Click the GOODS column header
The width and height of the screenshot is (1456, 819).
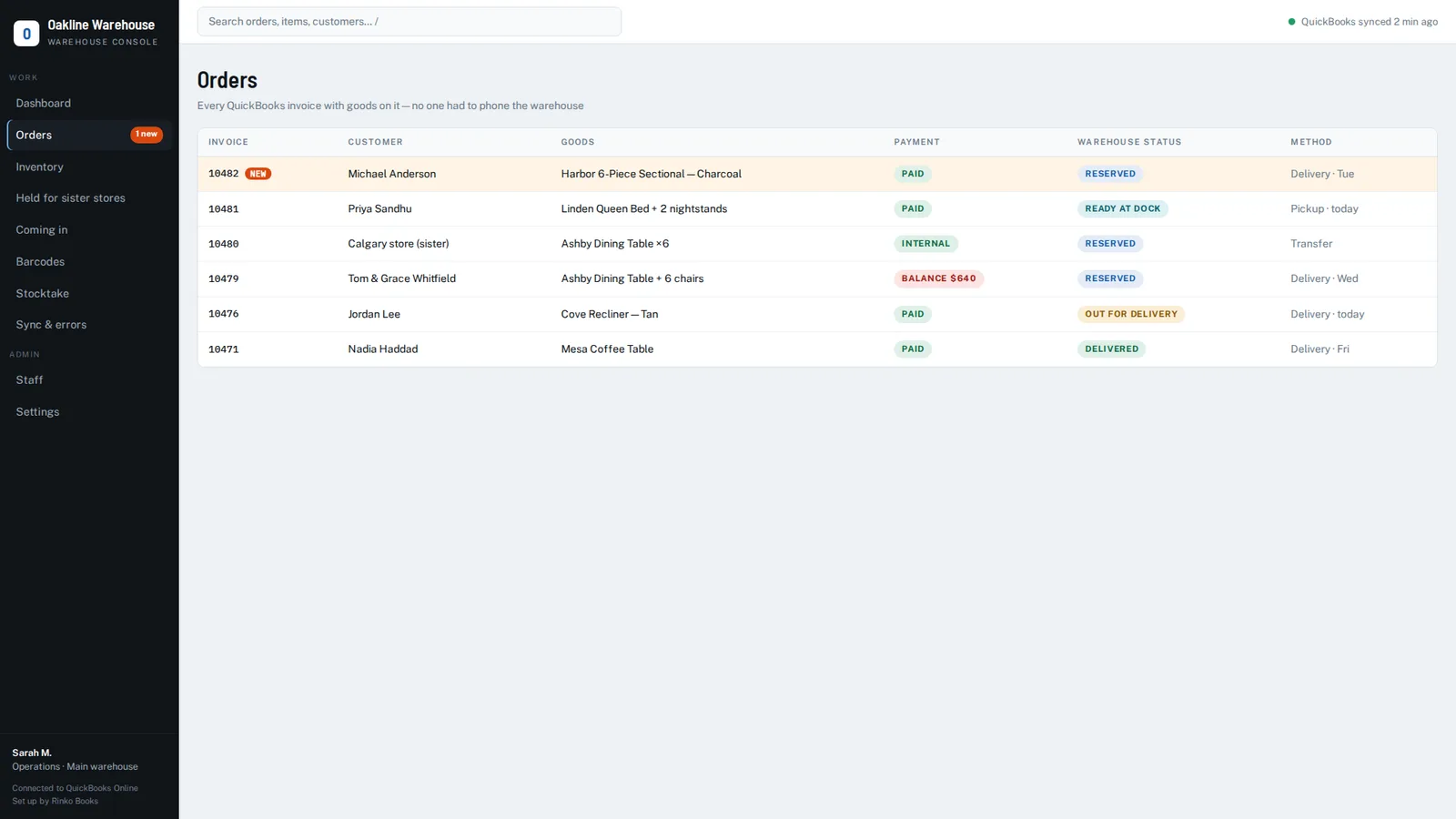tap(578, 142)
